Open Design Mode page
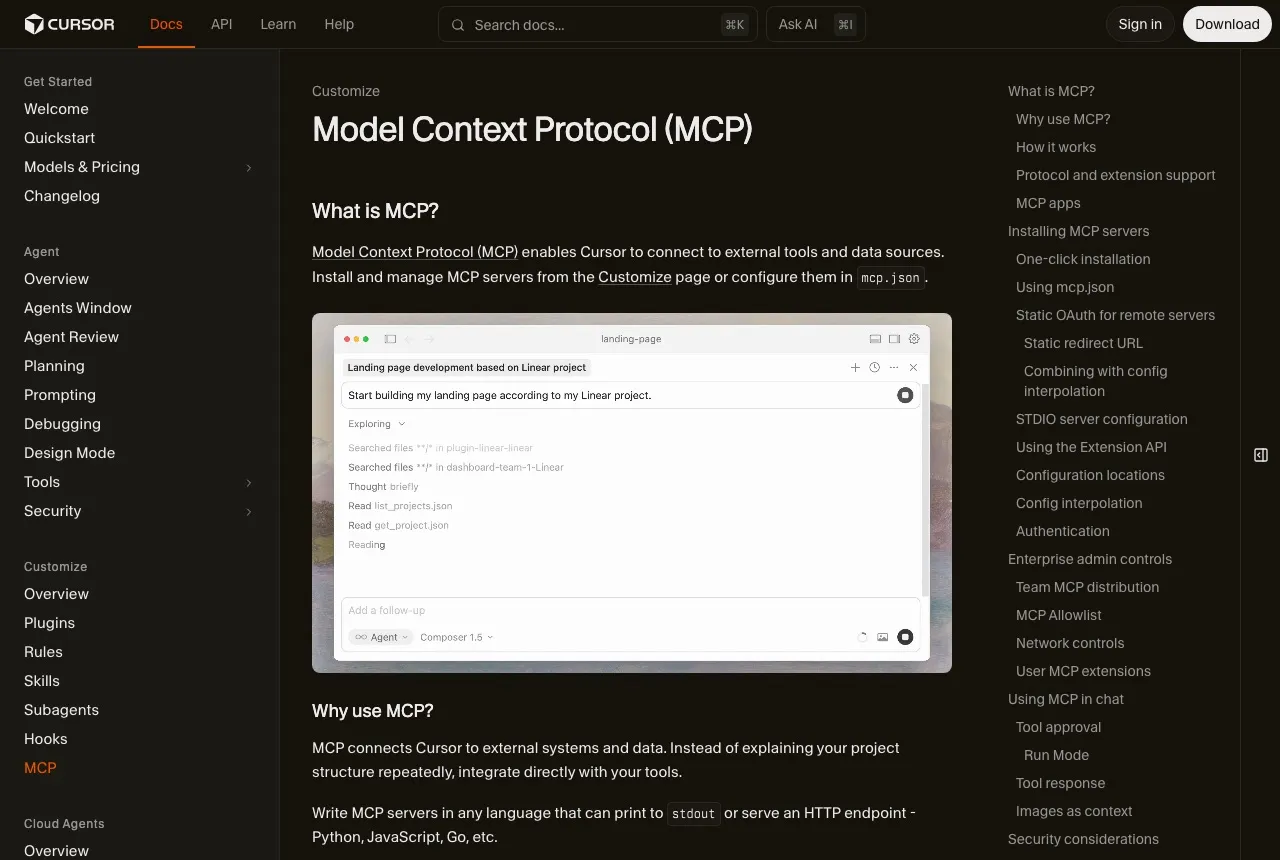Screen dimensions: 1280x860 (69, 453)
